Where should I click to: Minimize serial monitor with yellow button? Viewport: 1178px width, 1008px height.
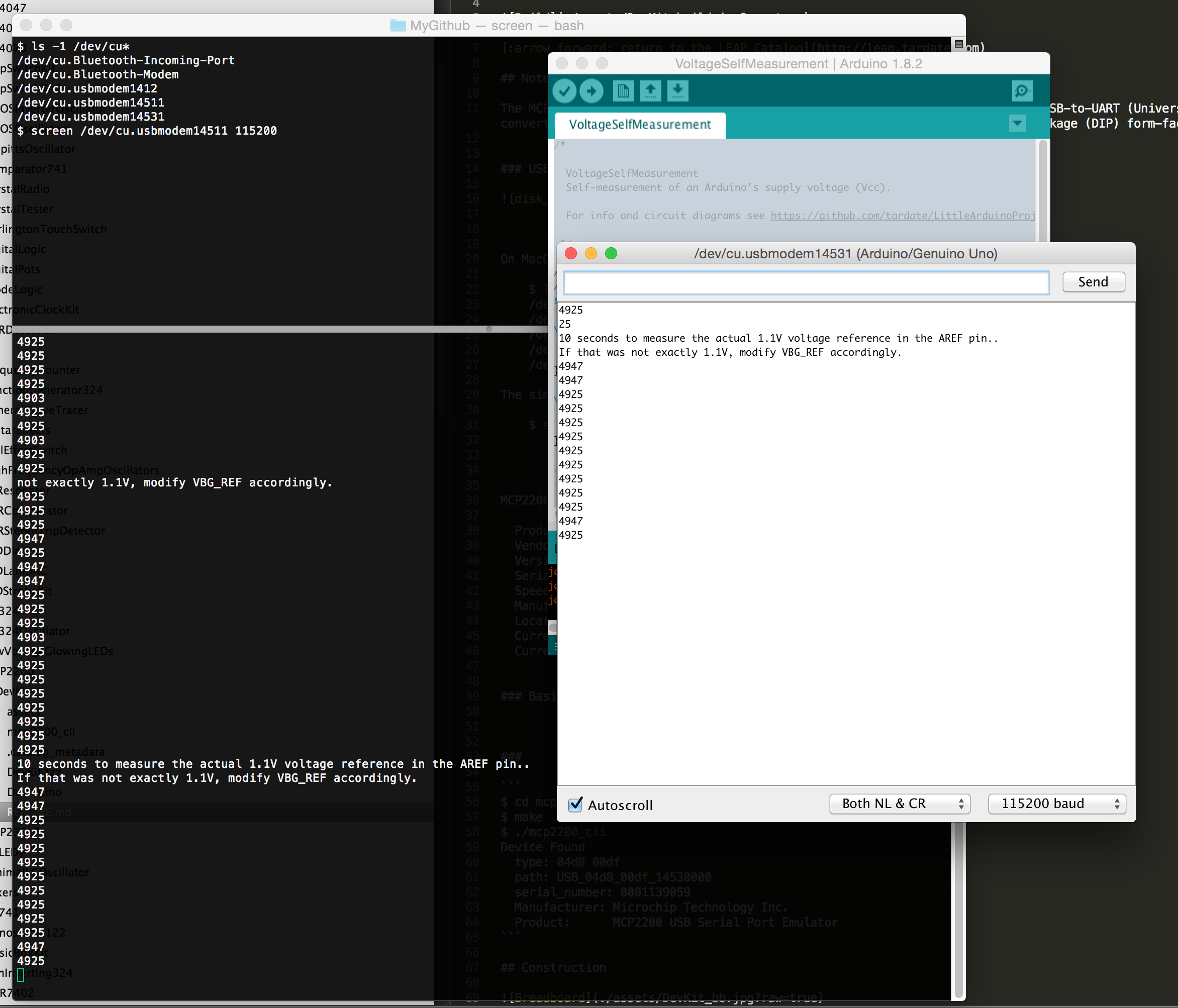pos(591,254)
